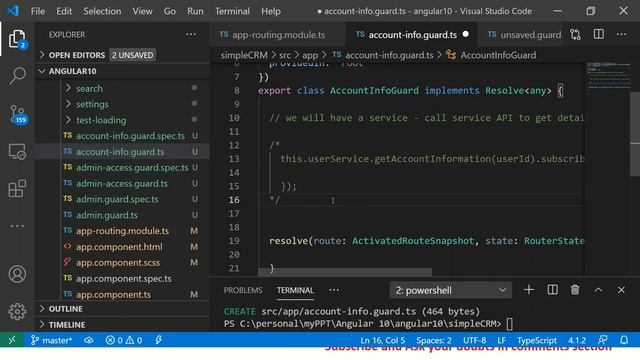640x360 pixels.
Task: Open admin-access.guard.ts file
Action: (x=122, y=183)
